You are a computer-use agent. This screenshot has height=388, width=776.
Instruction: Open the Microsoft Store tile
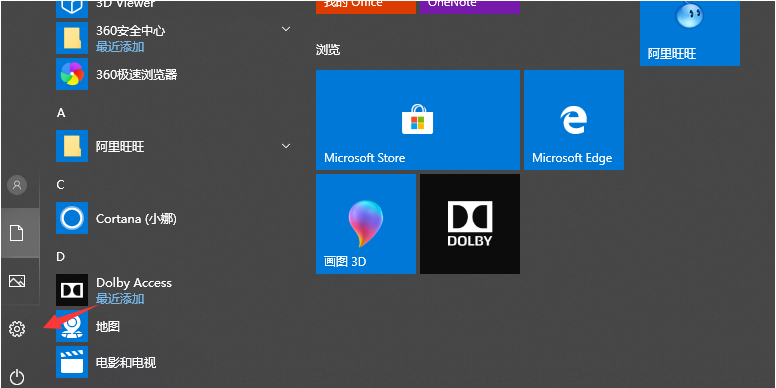click(x=418, y=120)
